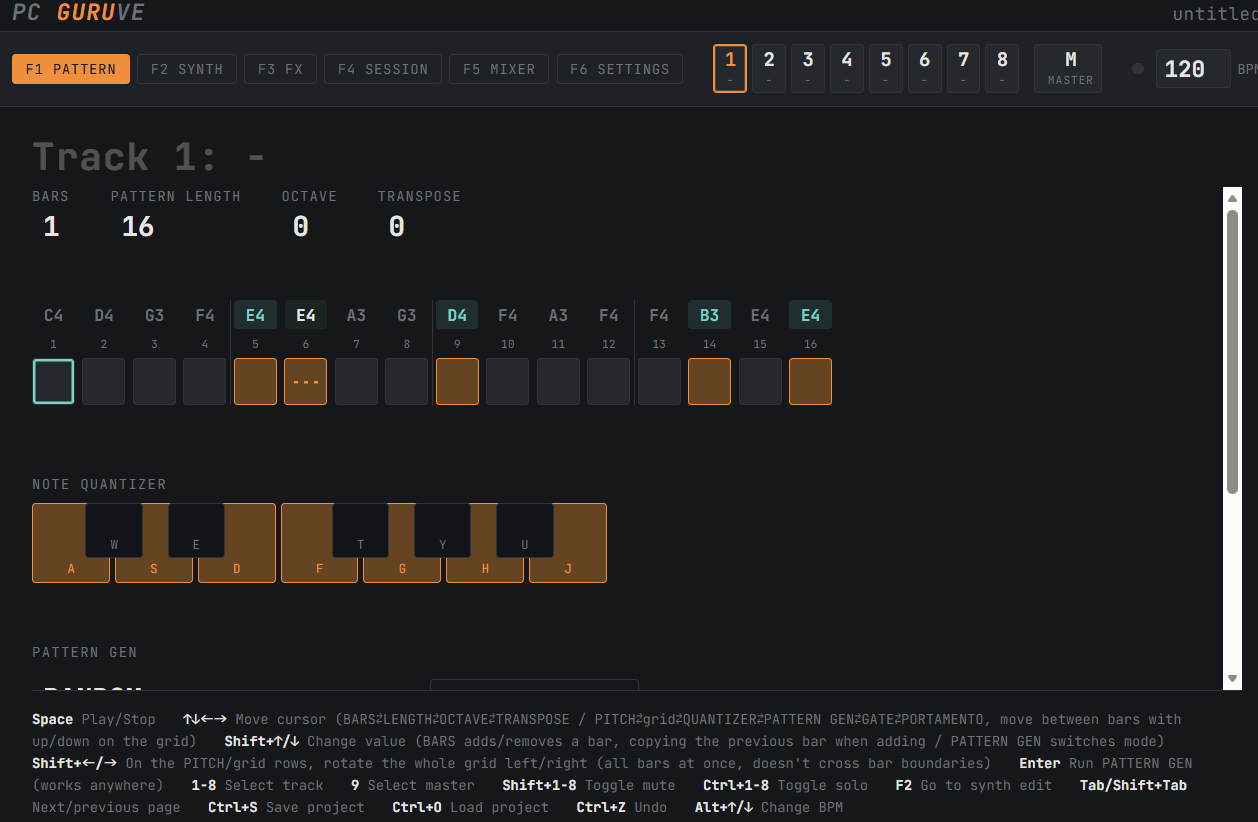This screenshot has height=822, width=1258.
Task: Select the A3 pitch above step 7
Action: click(356, 315)
